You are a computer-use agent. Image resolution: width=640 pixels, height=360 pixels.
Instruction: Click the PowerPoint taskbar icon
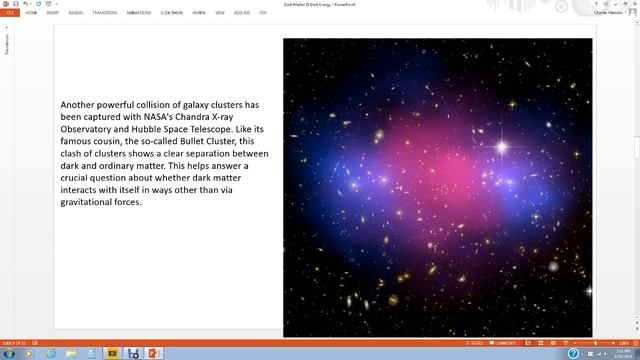click(153, 353)
